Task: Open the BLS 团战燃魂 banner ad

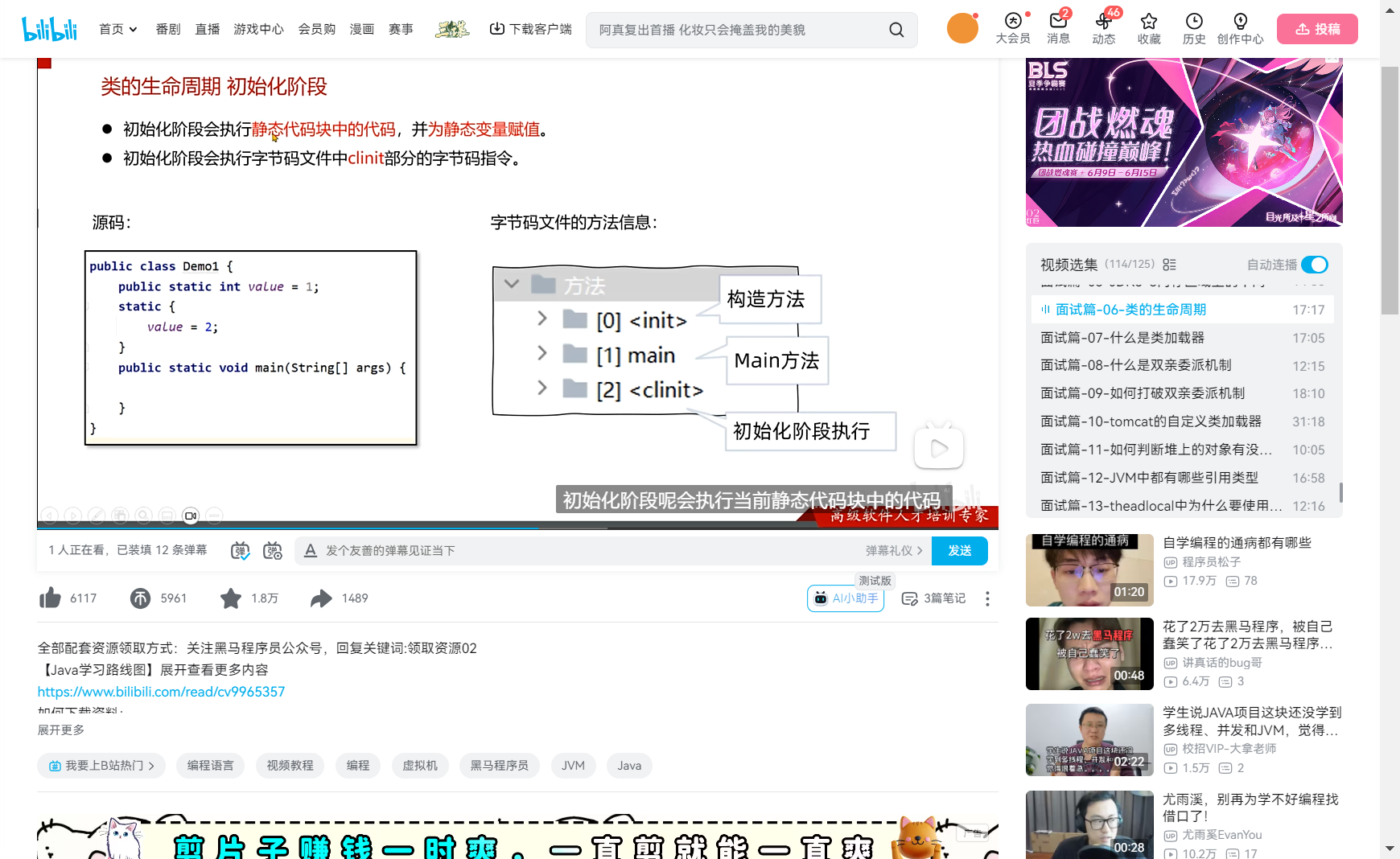Action: click(x=1184, y=142)
